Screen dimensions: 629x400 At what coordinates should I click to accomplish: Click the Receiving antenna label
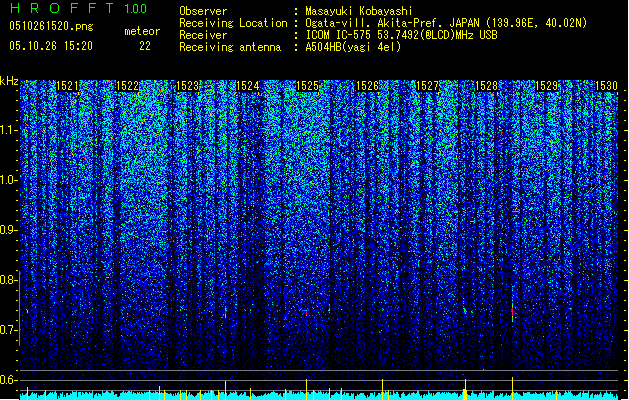tap(230, 47)
